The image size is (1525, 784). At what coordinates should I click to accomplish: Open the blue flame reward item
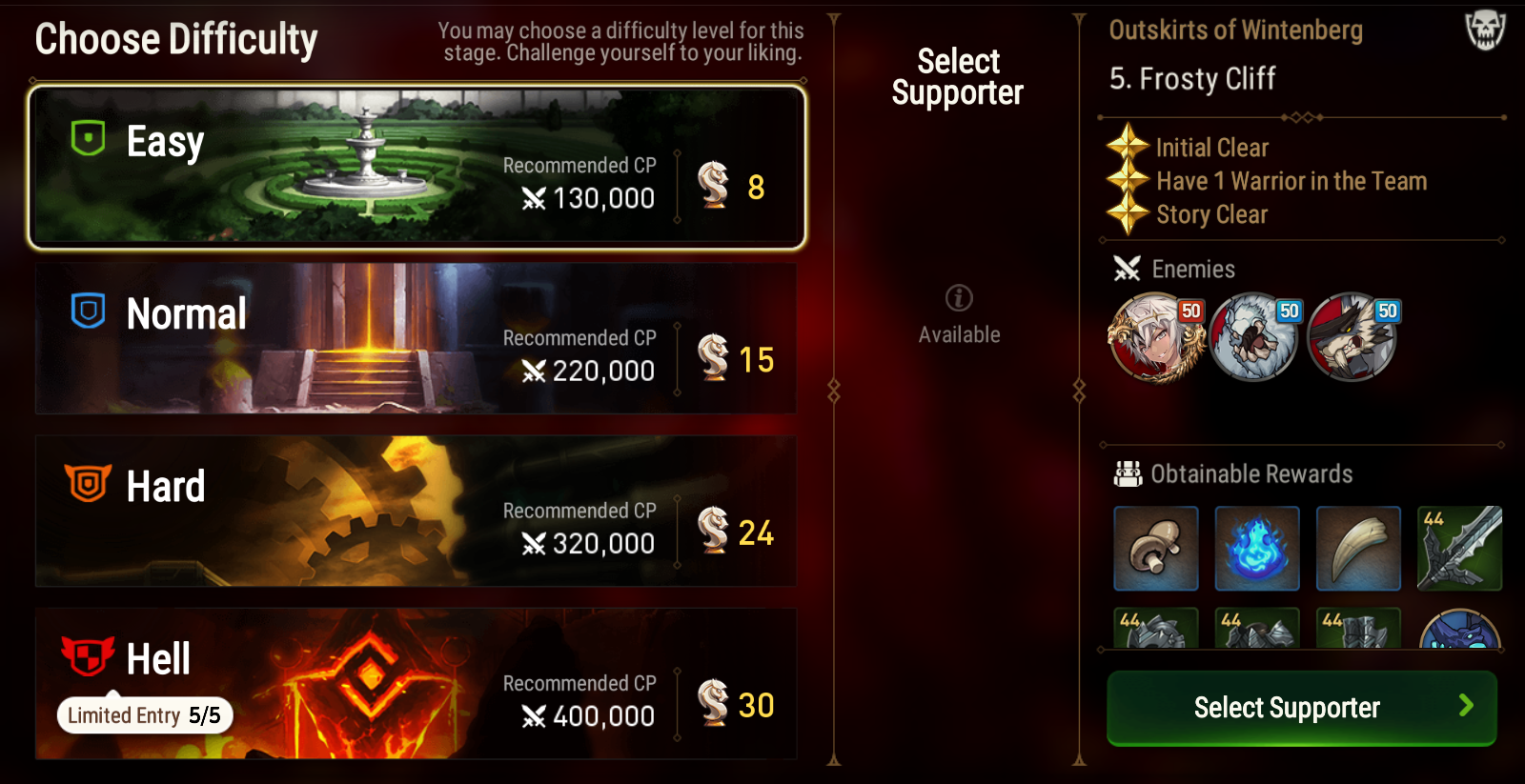(1257, 549)
